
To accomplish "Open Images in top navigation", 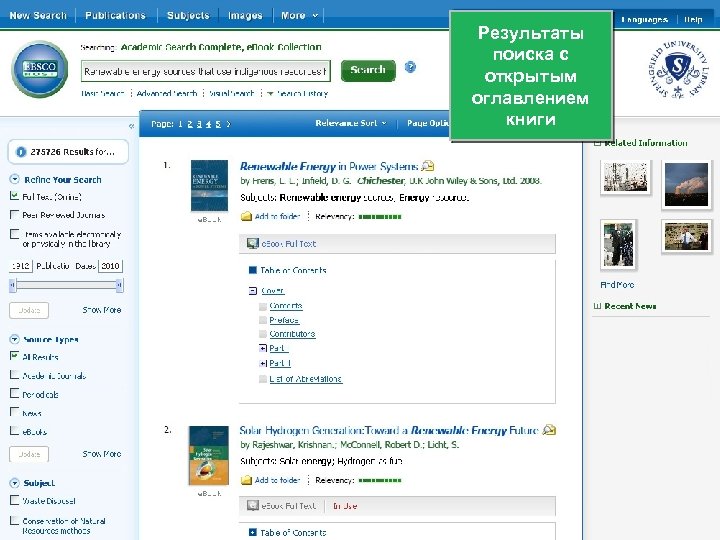I will [245, 15].
